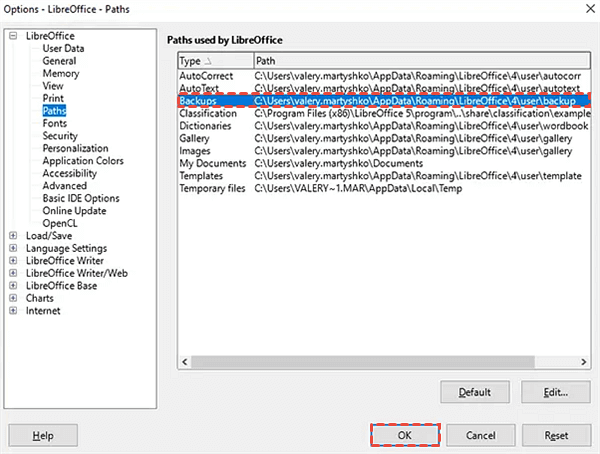Confirm settings with OK

(x=405, y=435)
